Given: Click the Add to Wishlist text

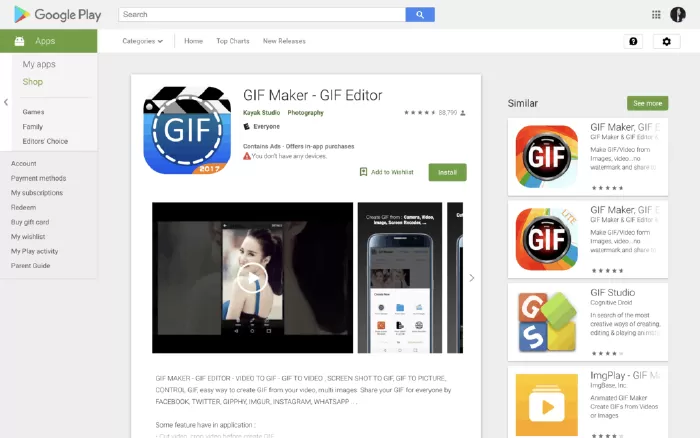Looking at the screenshot, I should pos(392,172).
